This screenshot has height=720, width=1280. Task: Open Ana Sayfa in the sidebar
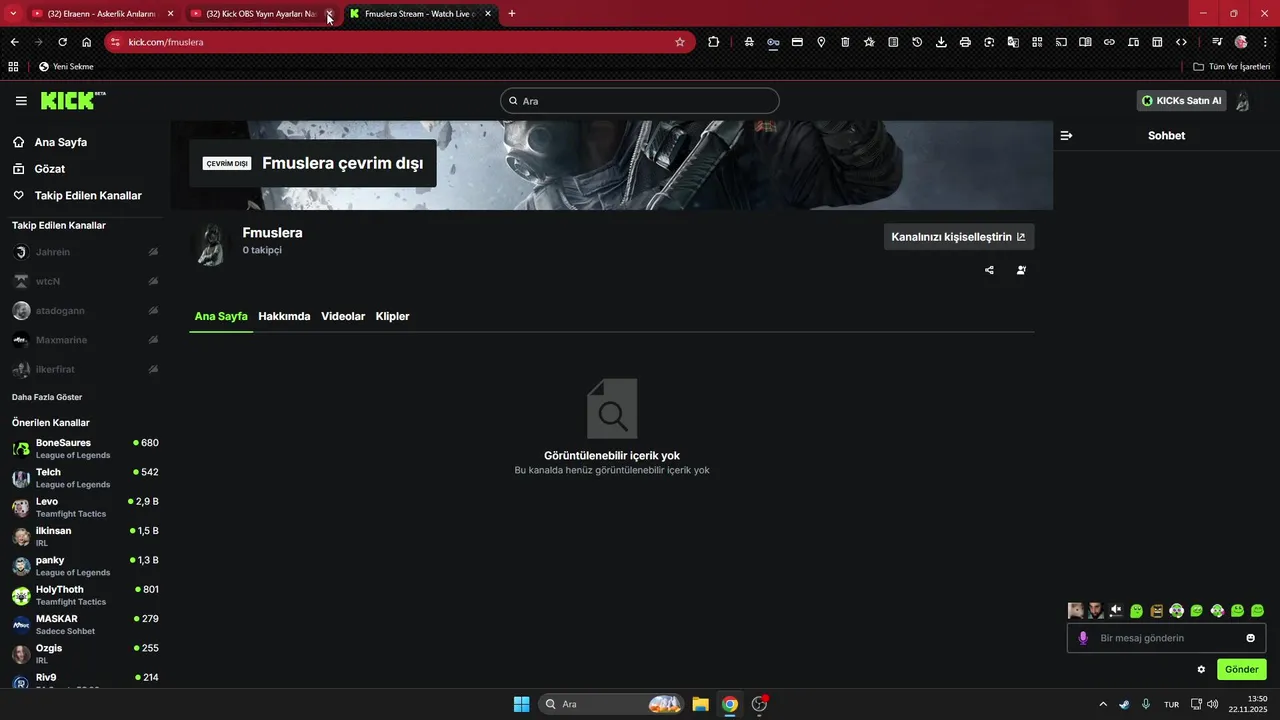pyautogui.click(x=61, y=142)
